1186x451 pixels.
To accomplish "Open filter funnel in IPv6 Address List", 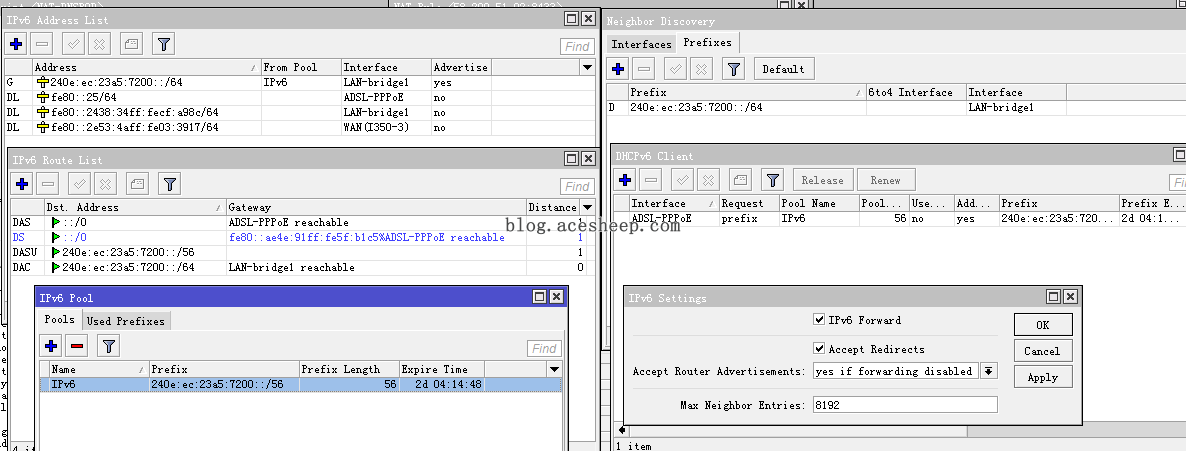I will (163, 44).
